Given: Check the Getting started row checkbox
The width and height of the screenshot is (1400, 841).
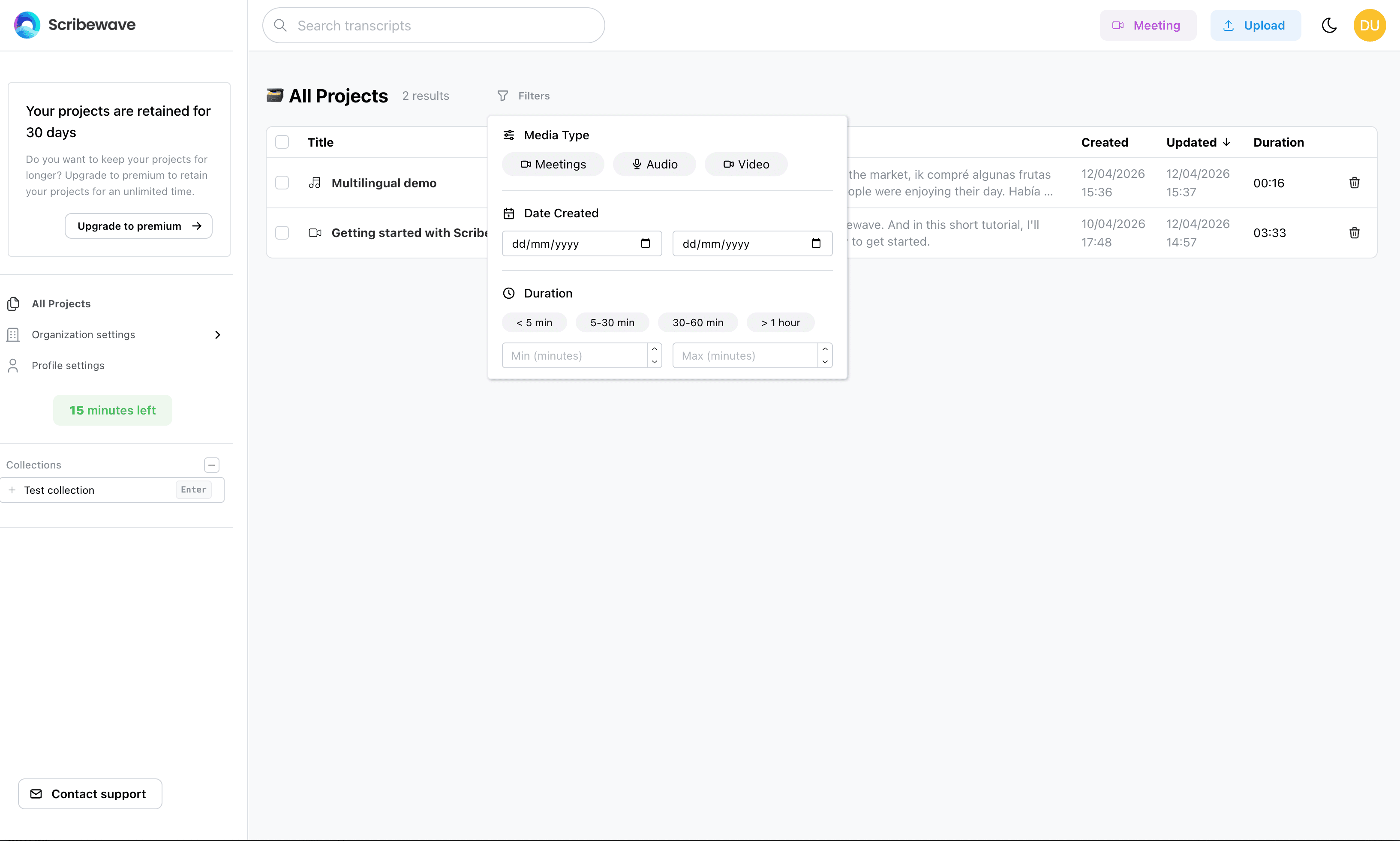Looking at the screenshot, I should (282, 232).
